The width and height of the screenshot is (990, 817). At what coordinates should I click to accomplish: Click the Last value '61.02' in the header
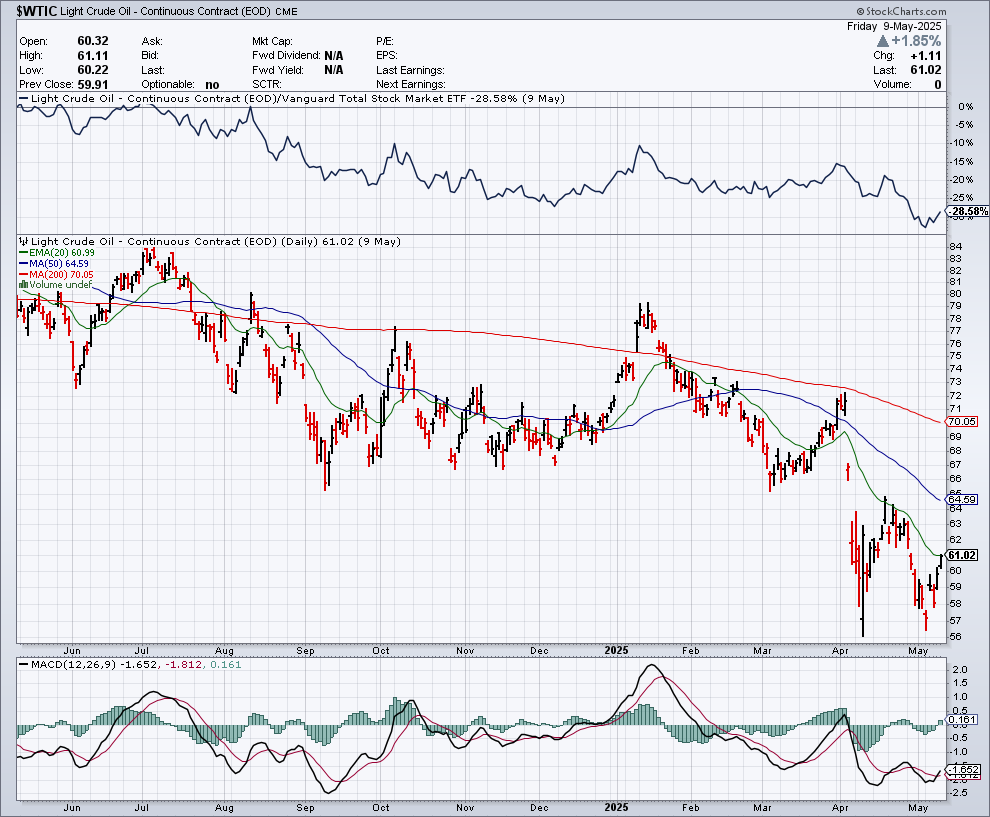(926, 70)
